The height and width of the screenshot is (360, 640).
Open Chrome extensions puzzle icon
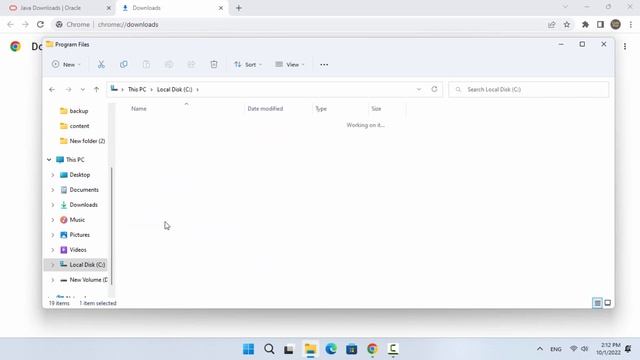[x=585, y=24]
